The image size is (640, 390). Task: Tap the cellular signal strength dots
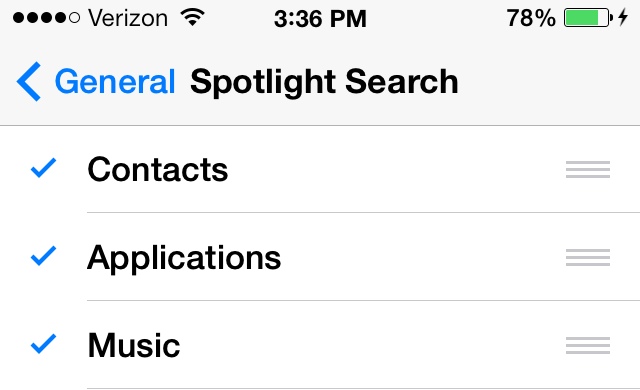47,18
